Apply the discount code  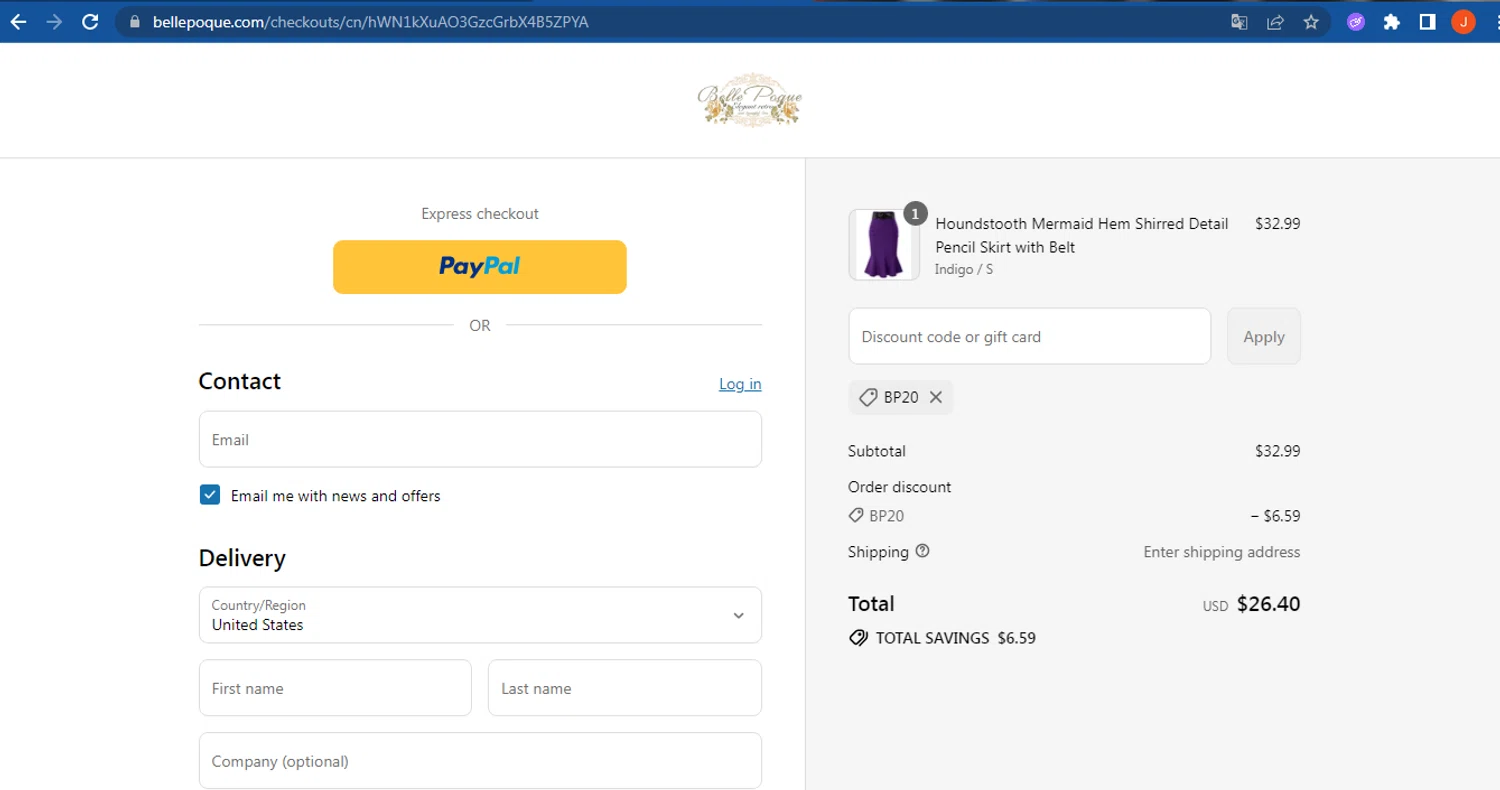click(x=1264, y=336)
